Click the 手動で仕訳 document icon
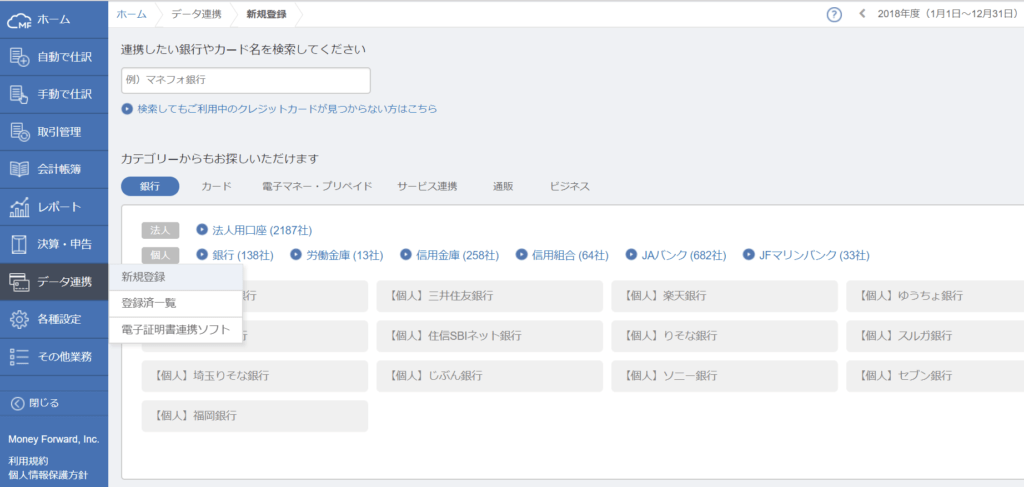The width and height of the screenshot is (1024, 487). click(x=20, y=95)
